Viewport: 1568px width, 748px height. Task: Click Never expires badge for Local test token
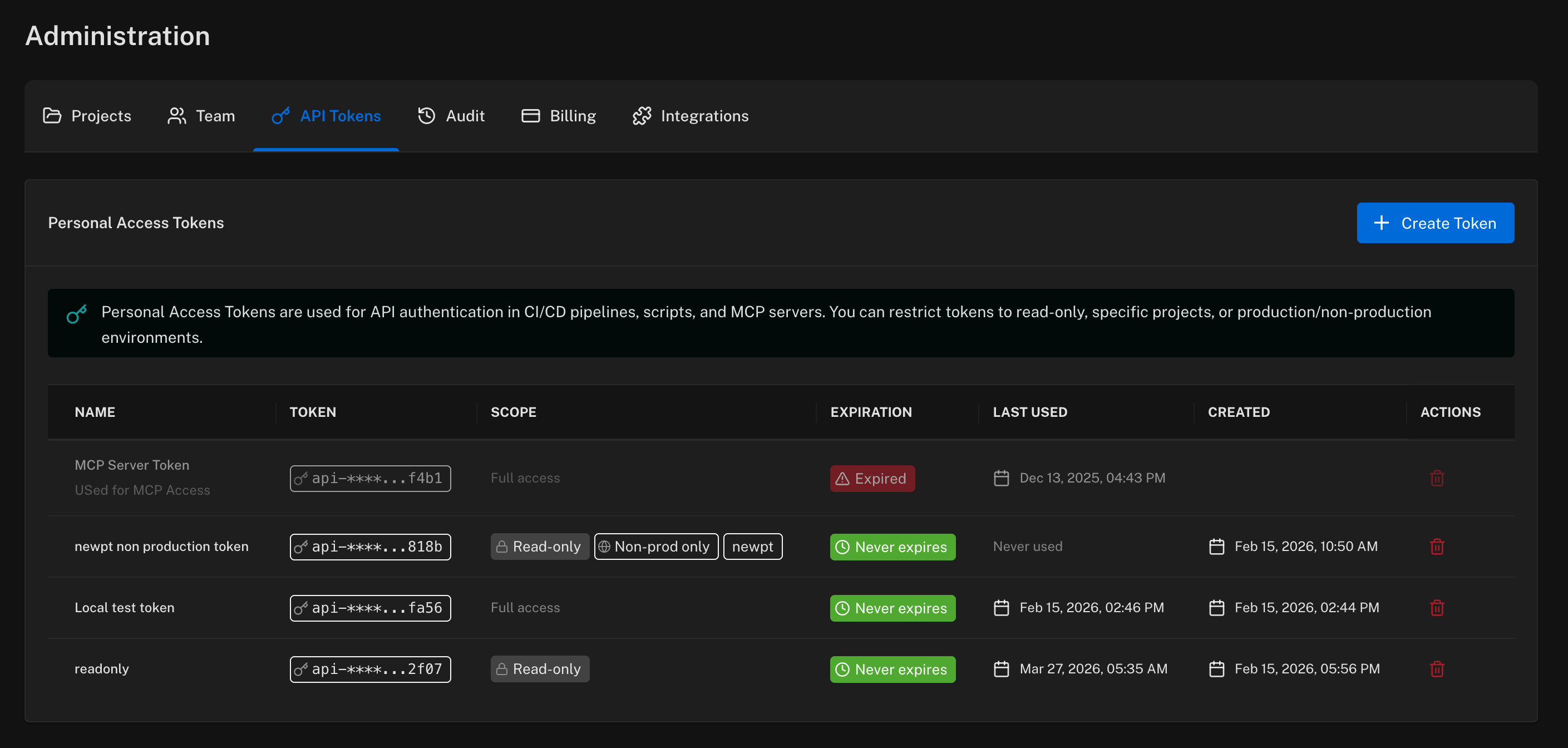(893, 608)
